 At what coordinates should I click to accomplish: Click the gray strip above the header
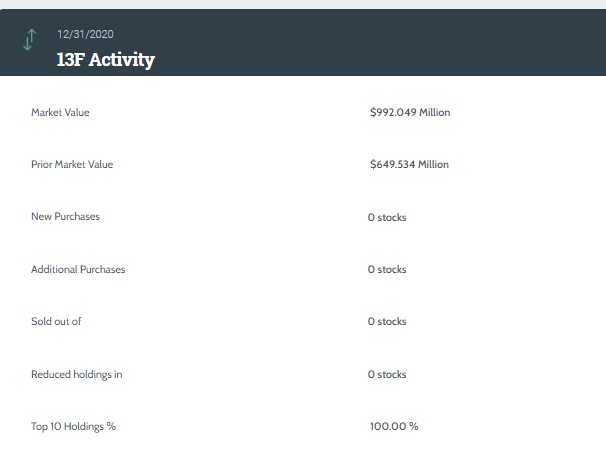(x=300, y=4)
